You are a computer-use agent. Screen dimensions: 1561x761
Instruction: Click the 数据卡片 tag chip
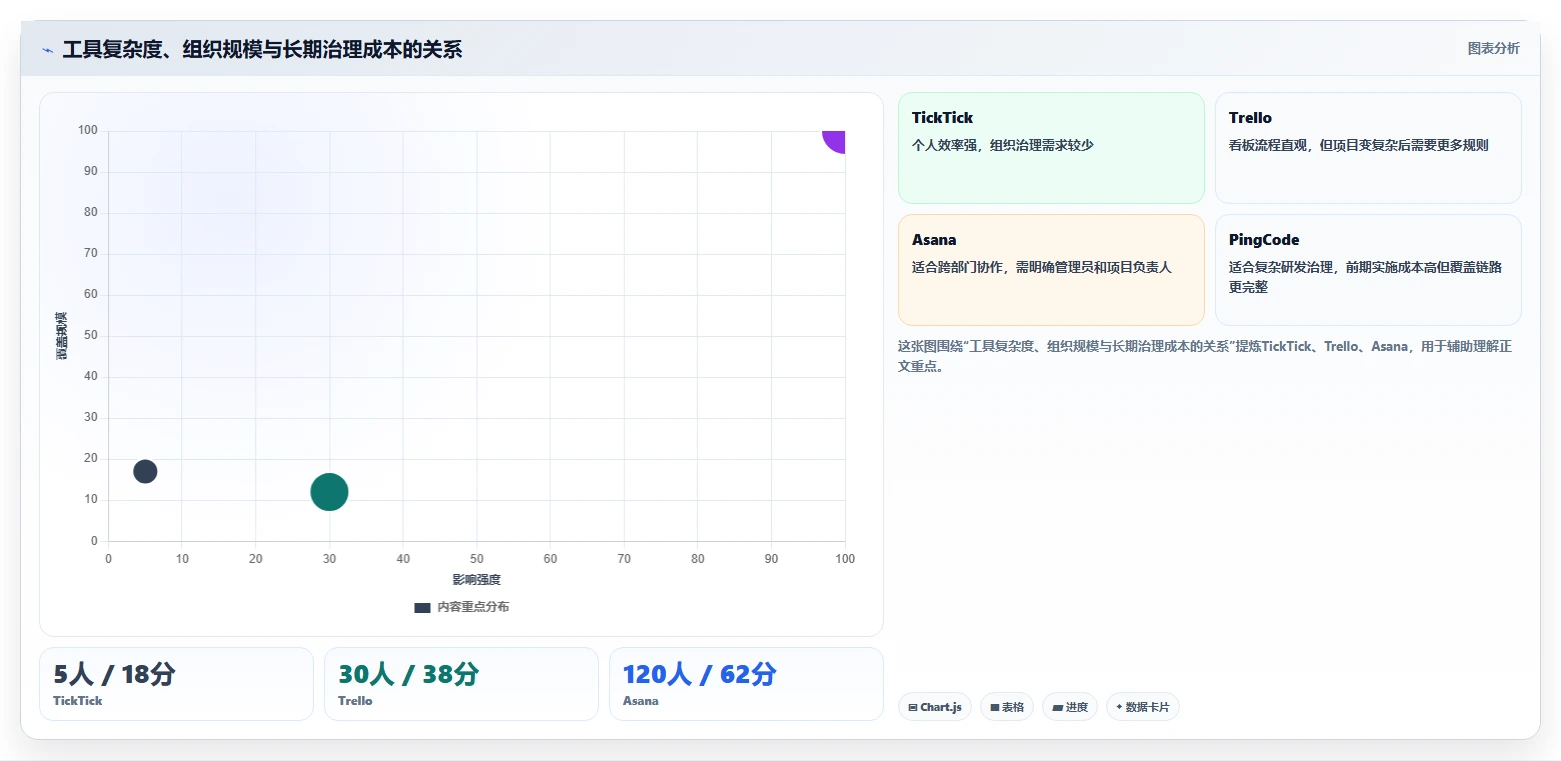click(1143, 707)
